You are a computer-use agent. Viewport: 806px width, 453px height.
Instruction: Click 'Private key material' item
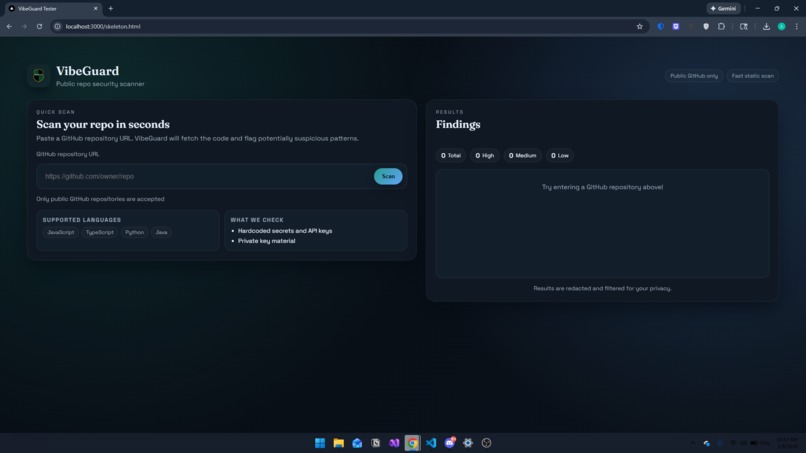266,241
